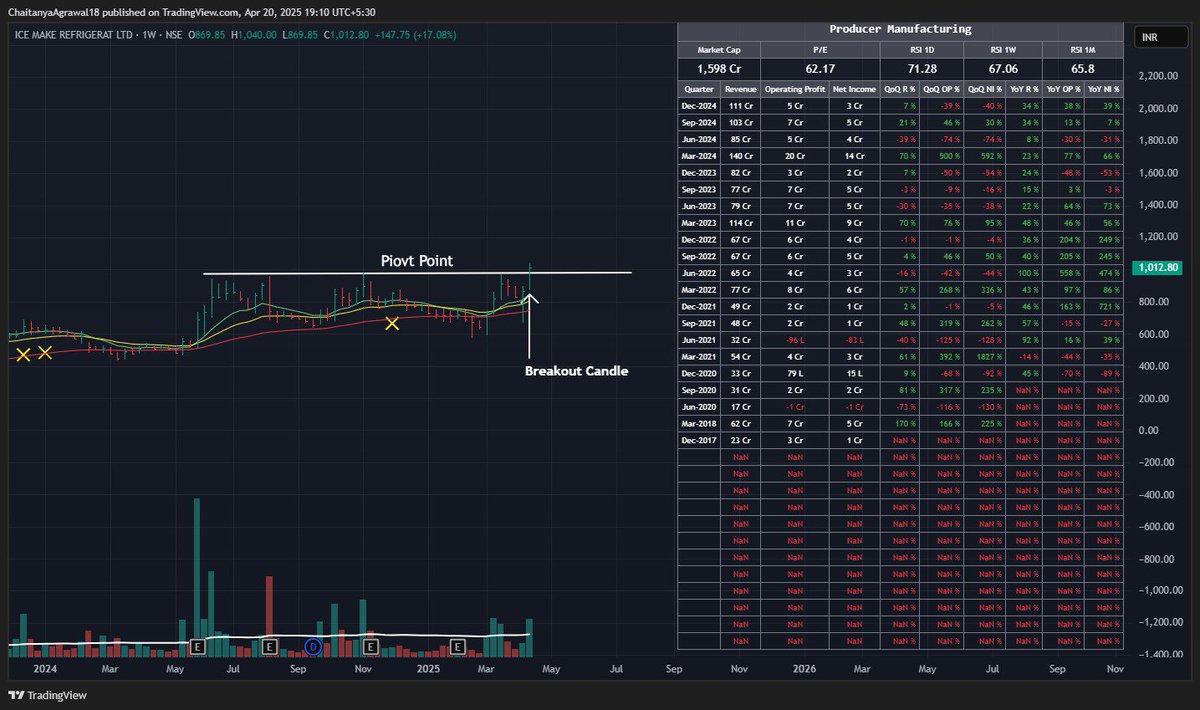
Task: Click the 1,598 Cr market cap value
Action: point(719,69)
